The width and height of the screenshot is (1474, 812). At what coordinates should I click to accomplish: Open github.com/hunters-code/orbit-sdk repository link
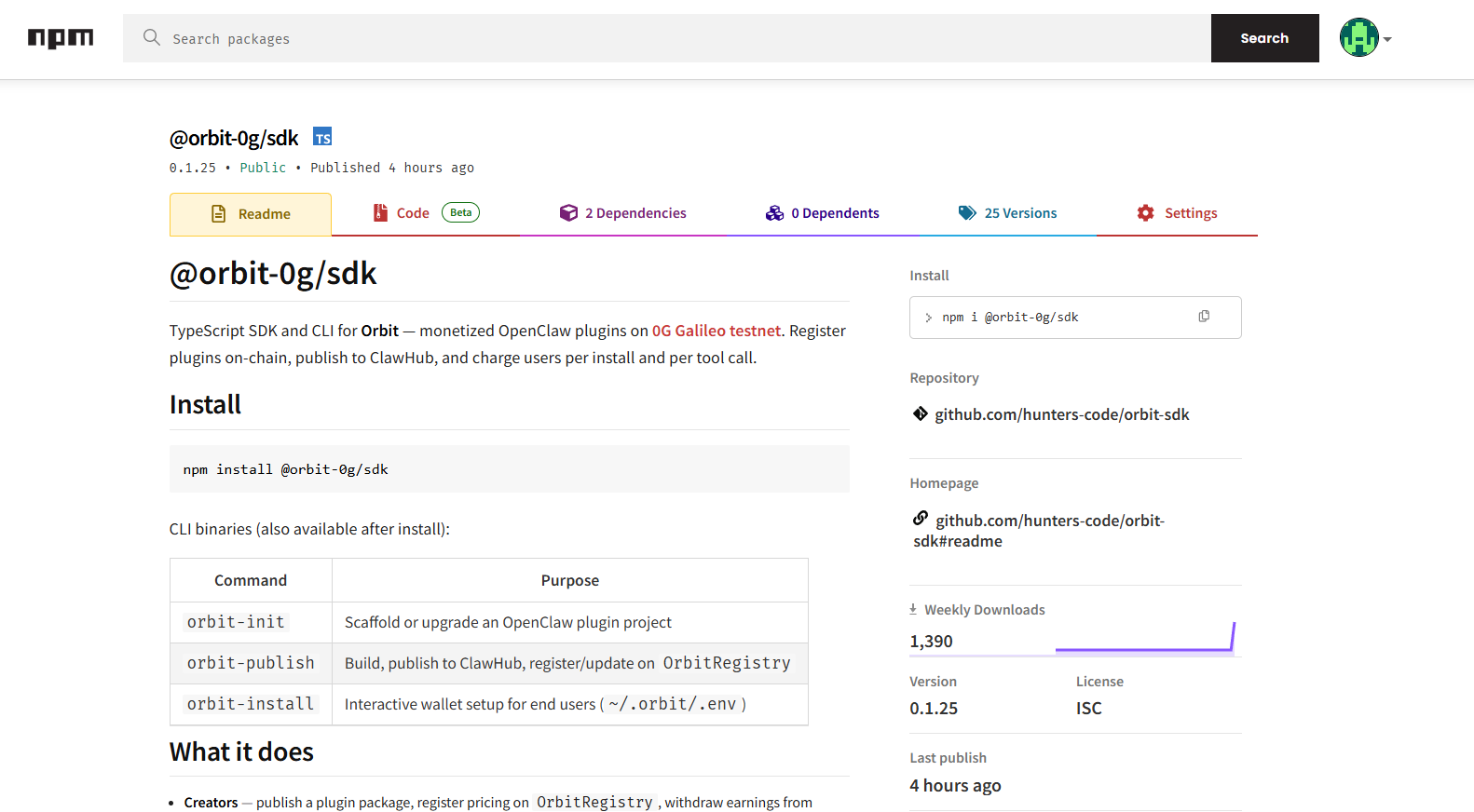[x=1062, y=414]
